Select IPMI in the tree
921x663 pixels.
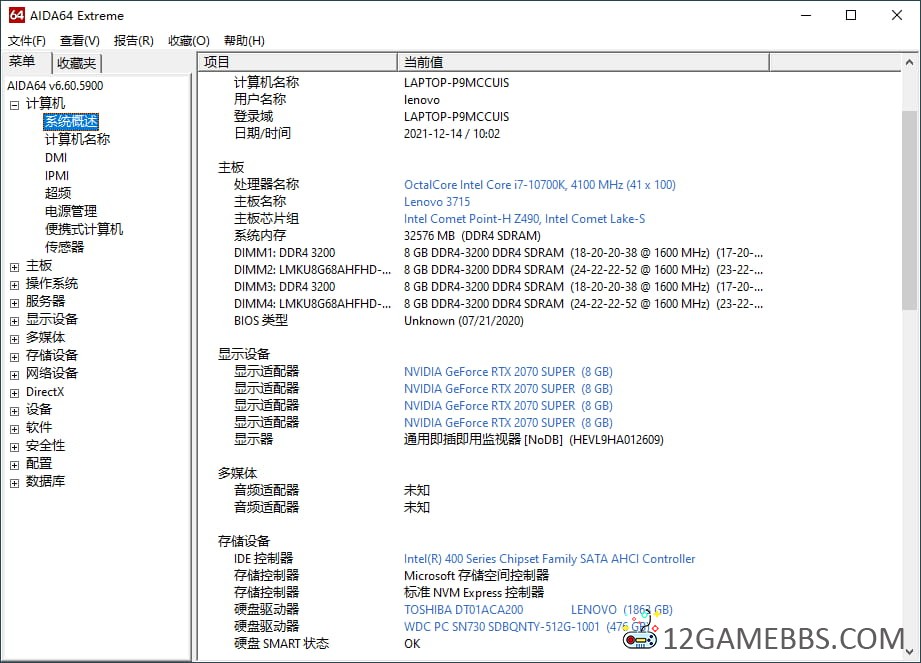pyautogui.click(x=57, y=176)
